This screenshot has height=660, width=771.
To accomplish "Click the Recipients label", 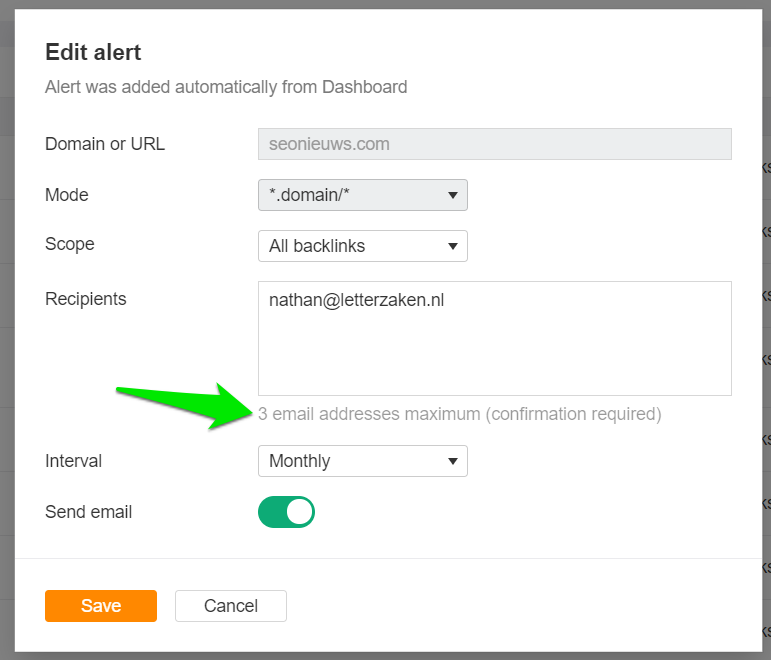I will pos(86,299).
